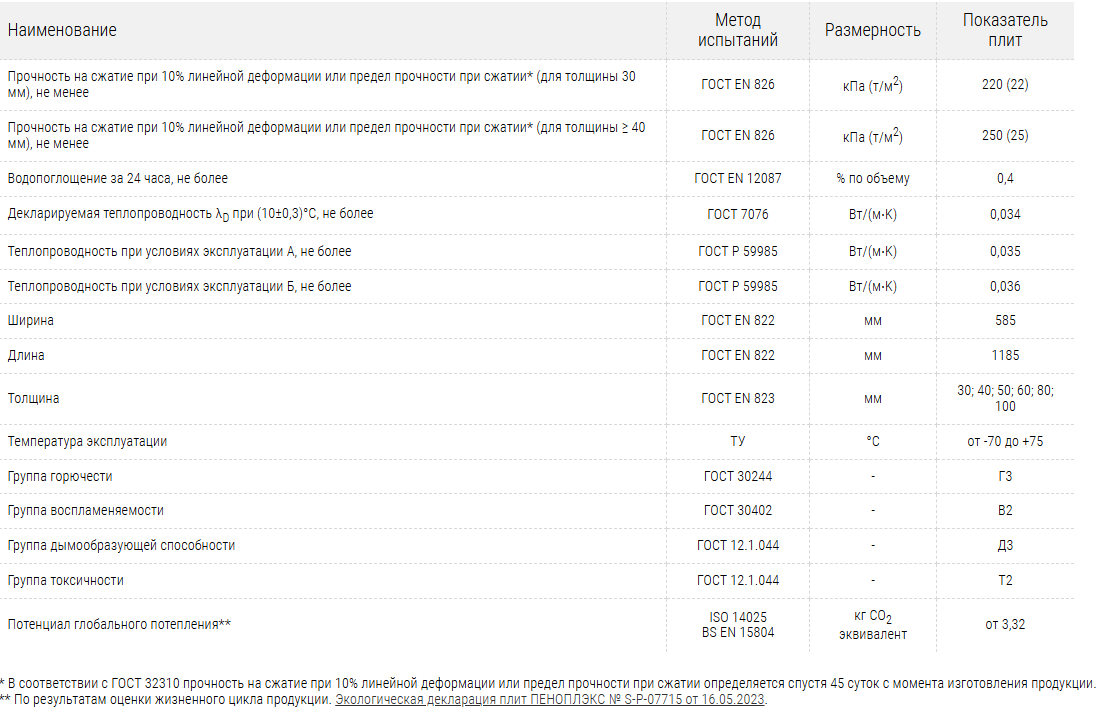Click the ГОСТ 7076 test method cell

(738, 214)
